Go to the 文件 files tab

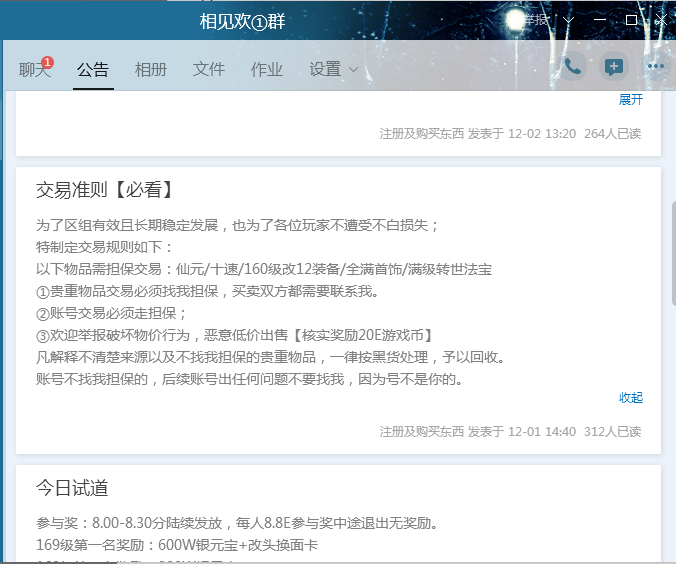pos(209,69)
